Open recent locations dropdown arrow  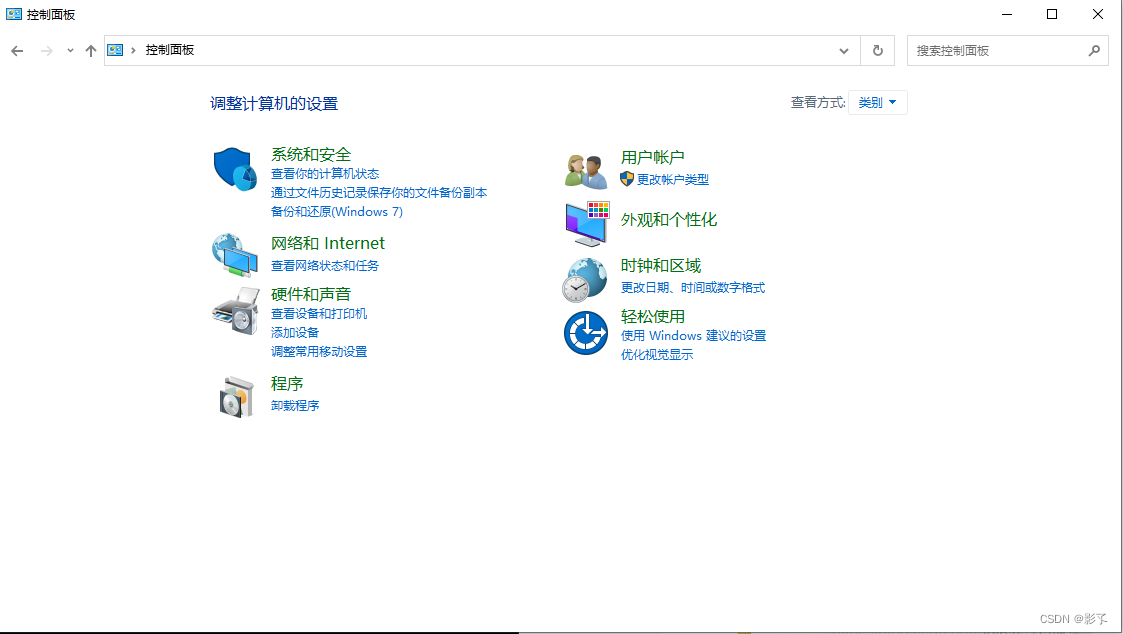70,51
